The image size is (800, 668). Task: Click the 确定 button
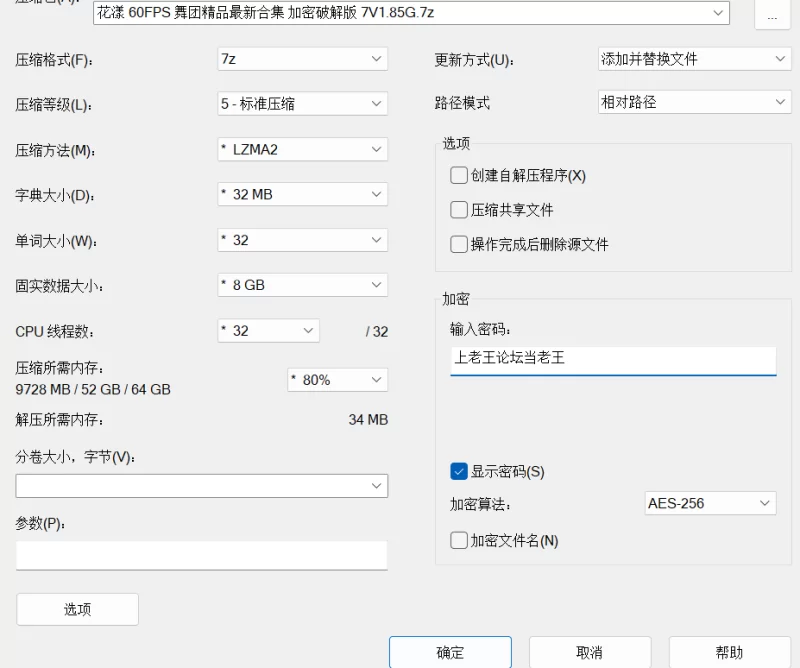tap(450, 652)
